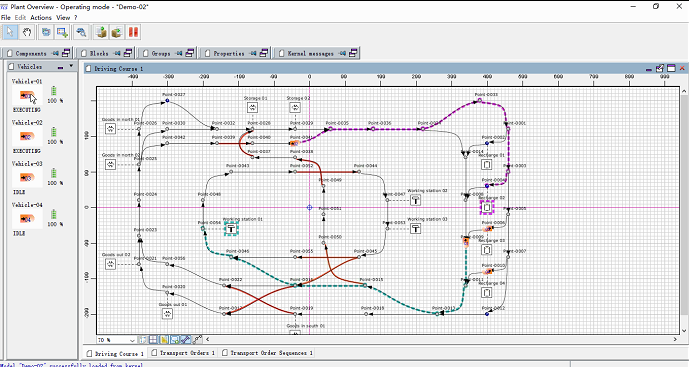The width and height of the screenshot is (689, 367).
Task: Activate the hand drag tool
Action: [27, 32]
